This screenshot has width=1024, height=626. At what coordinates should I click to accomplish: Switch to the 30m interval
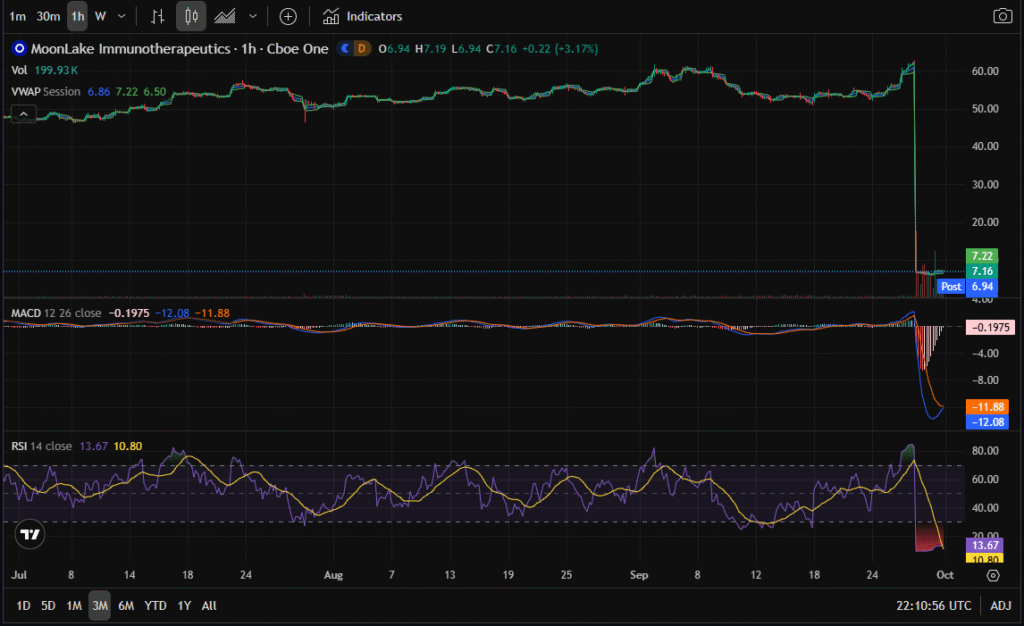48,16
